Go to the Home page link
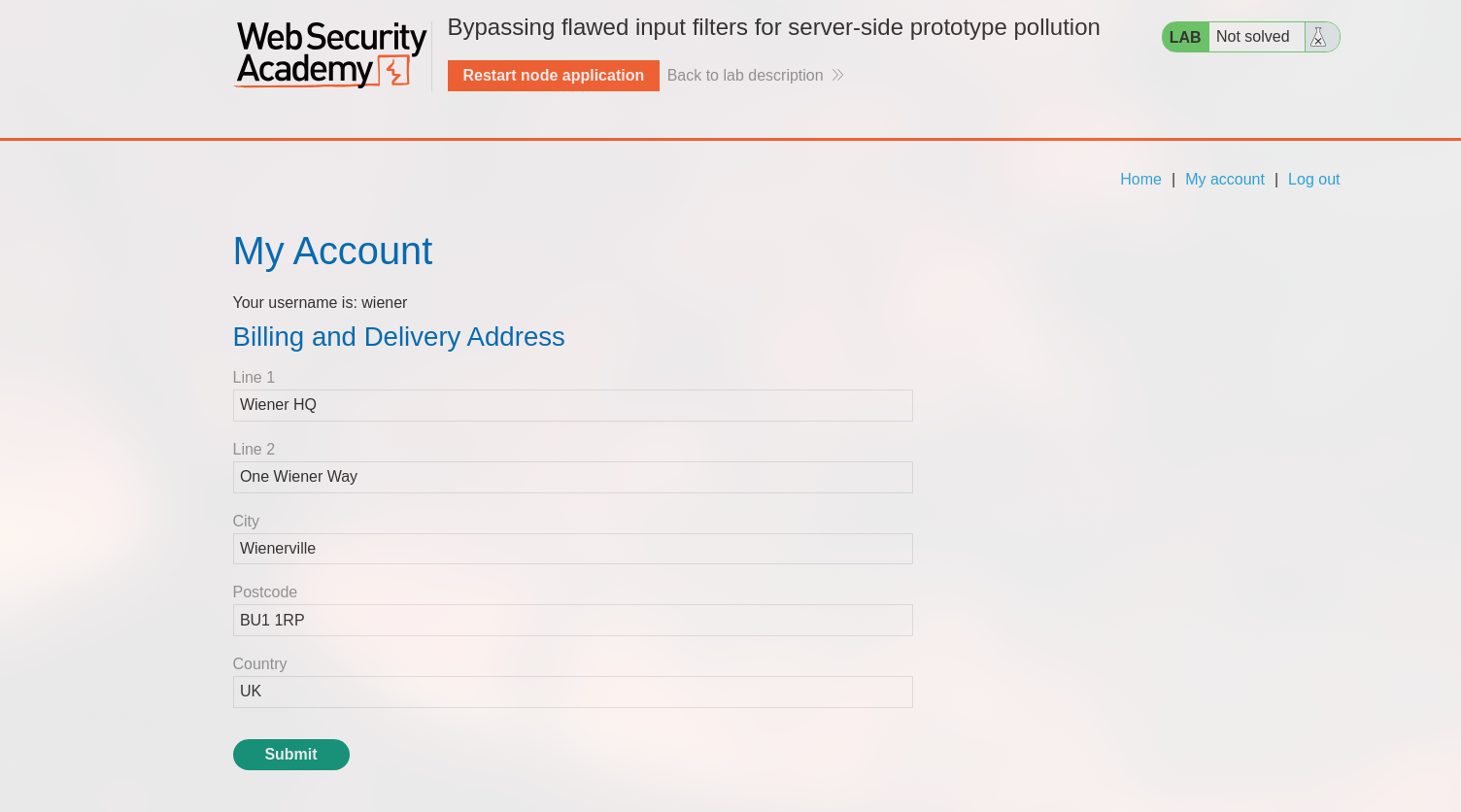This screenshot has height=812, width=1461. [1140, 180]
